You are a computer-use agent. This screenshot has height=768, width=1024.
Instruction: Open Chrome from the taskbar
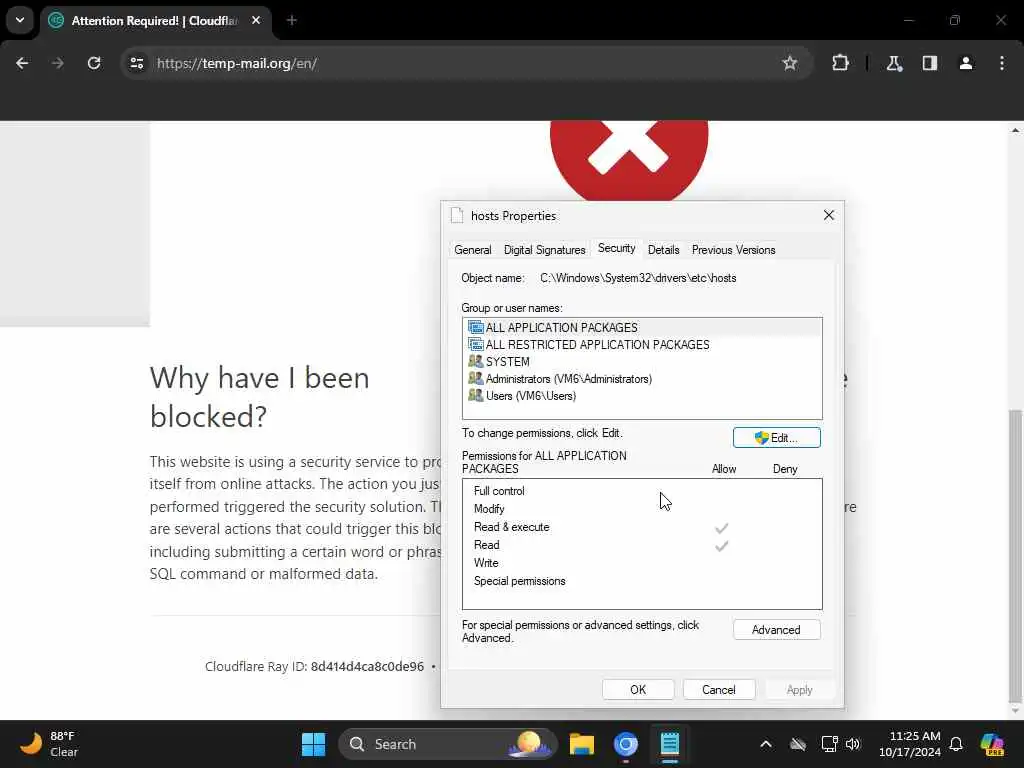tap(626, 744)
